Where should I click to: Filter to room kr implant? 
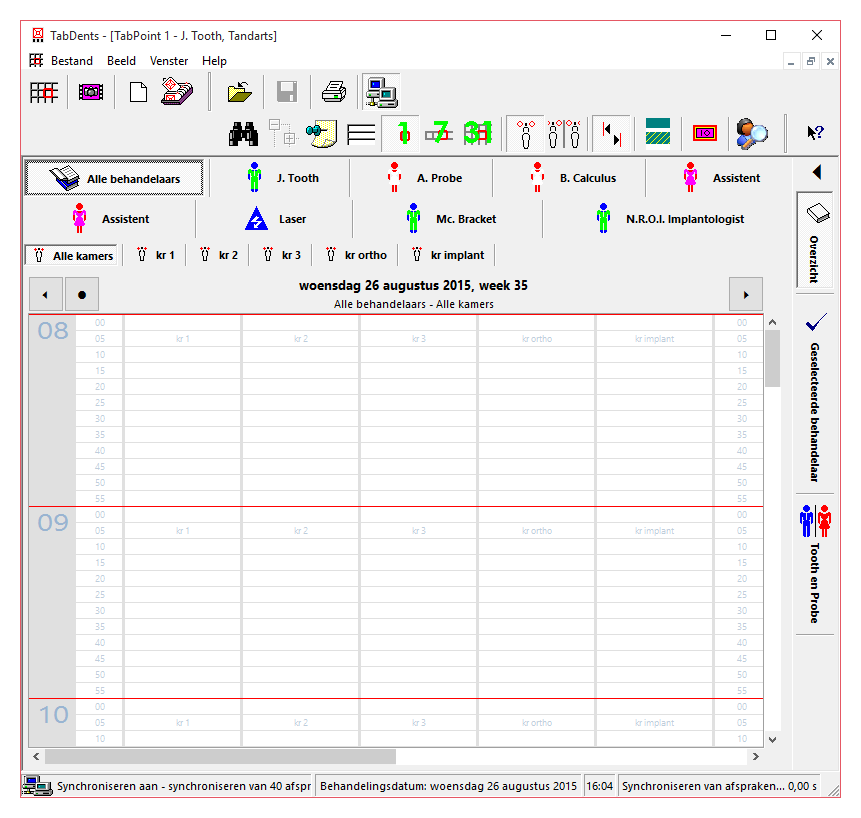[447, 255]
